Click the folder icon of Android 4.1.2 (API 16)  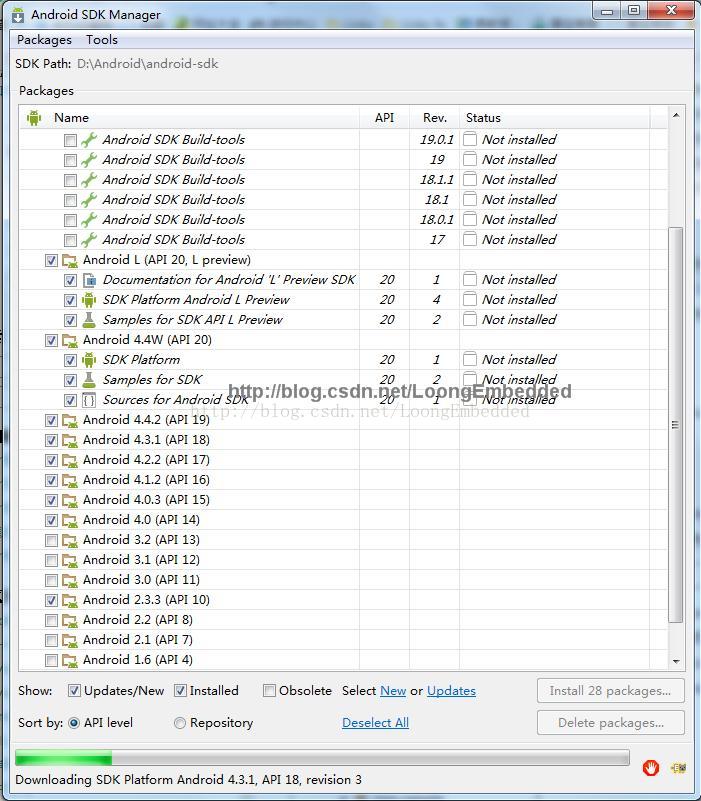click(69, 480)
